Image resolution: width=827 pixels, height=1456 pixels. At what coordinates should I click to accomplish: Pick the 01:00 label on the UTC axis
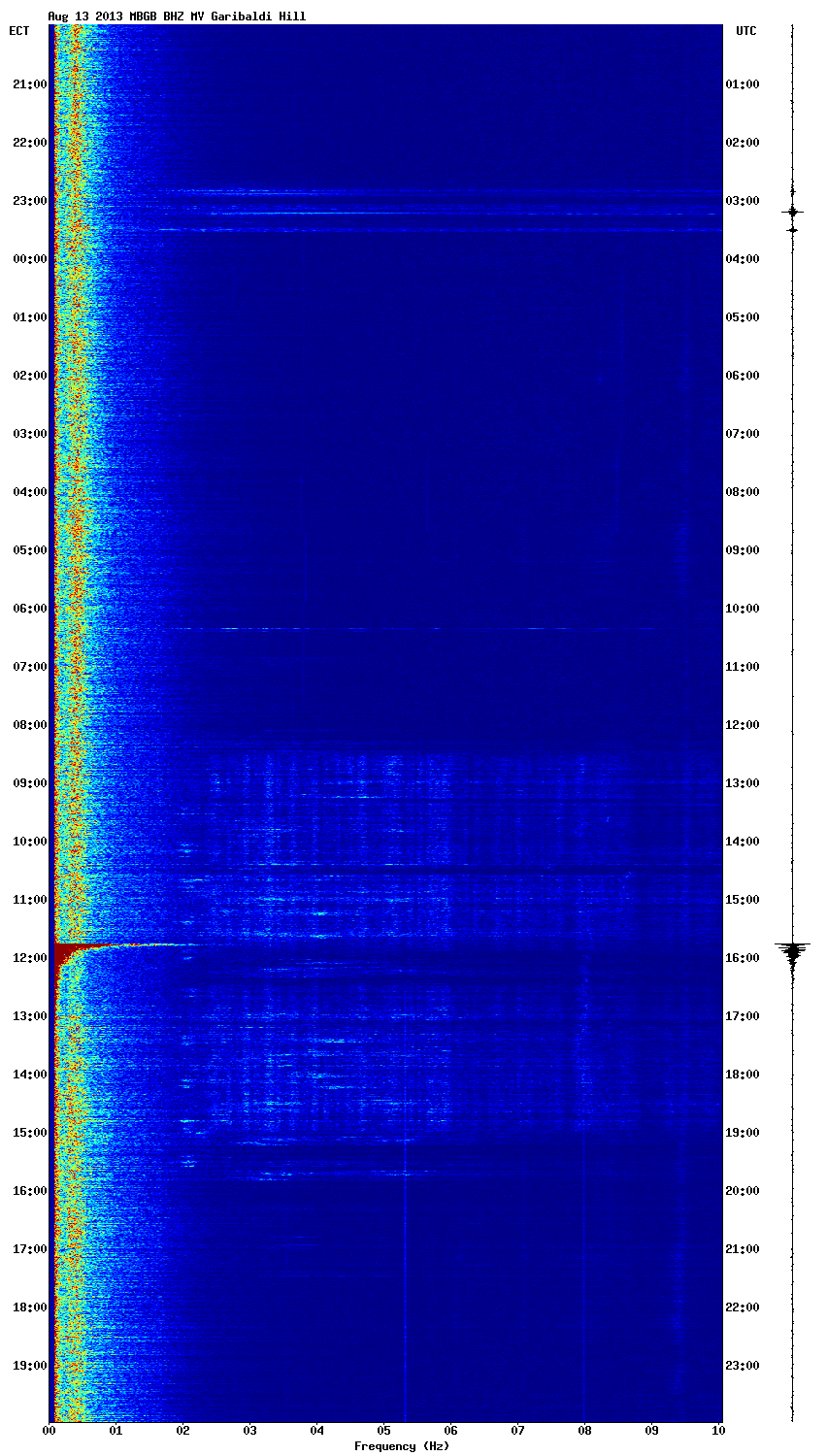tap(743, 84)
